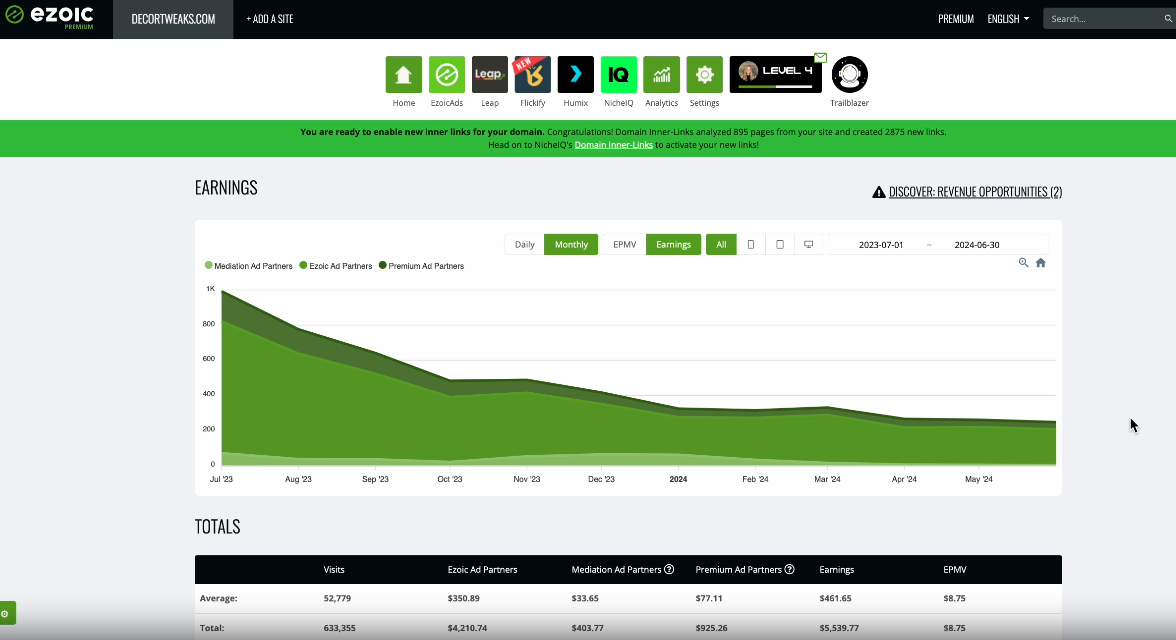The width and height of the screenshot is (1176, 640).
Task: Click the EPMV column header
Action: coord(954,569)
